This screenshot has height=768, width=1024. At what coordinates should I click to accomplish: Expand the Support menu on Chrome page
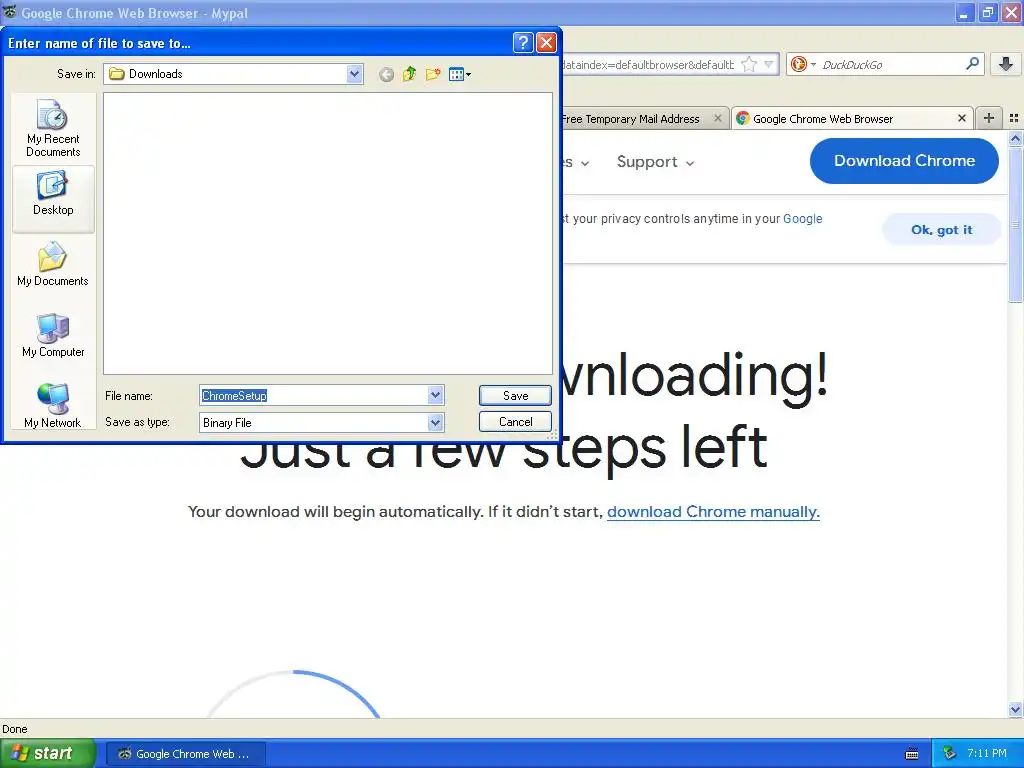coord(655,162)
